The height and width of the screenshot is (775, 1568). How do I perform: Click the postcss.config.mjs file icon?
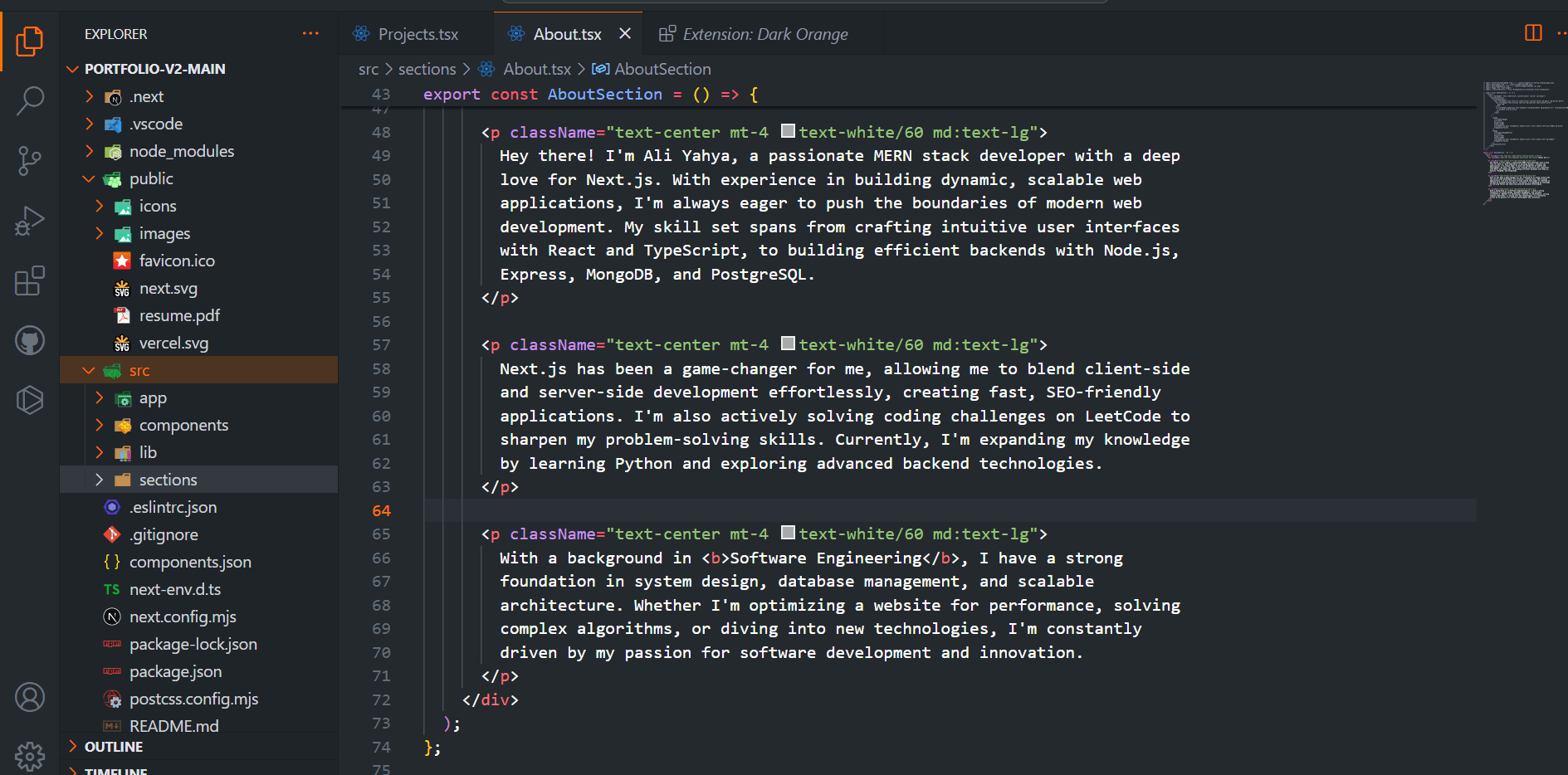pyautogui.click(x=112, y=699)
